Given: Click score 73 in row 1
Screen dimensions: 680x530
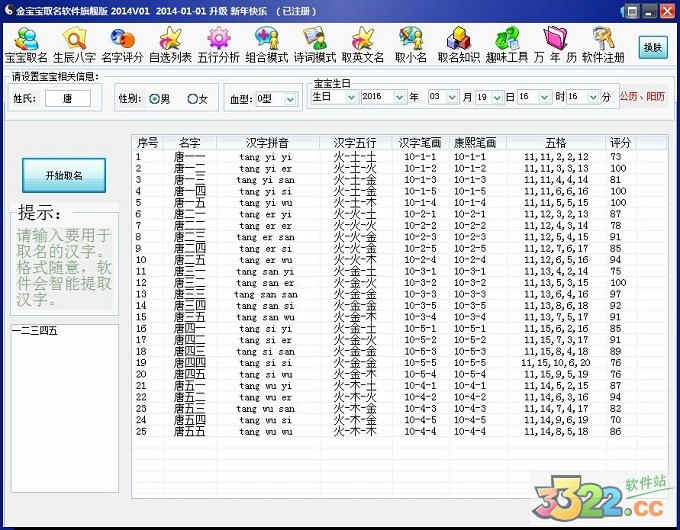Looking at the screenshot, I should click(x=616, y=157).
